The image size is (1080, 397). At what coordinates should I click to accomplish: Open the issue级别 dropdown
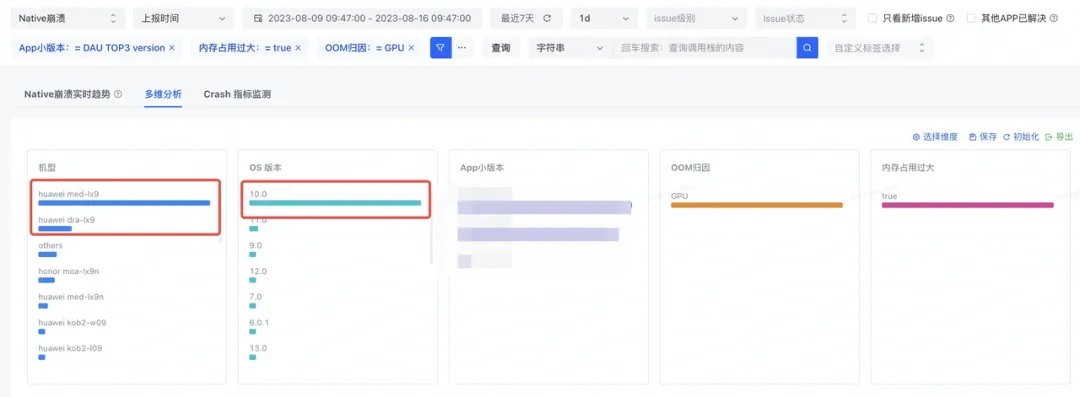(x=696, y=18)
